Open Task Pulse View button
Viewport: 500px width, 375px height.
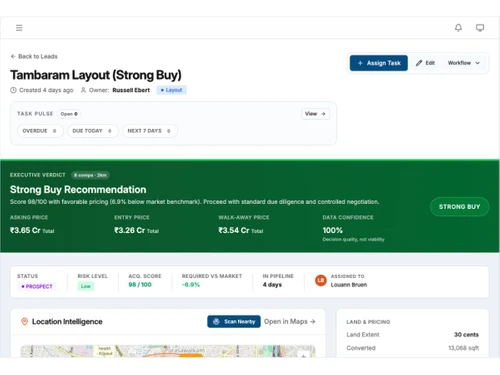click(x=315, y=114)
